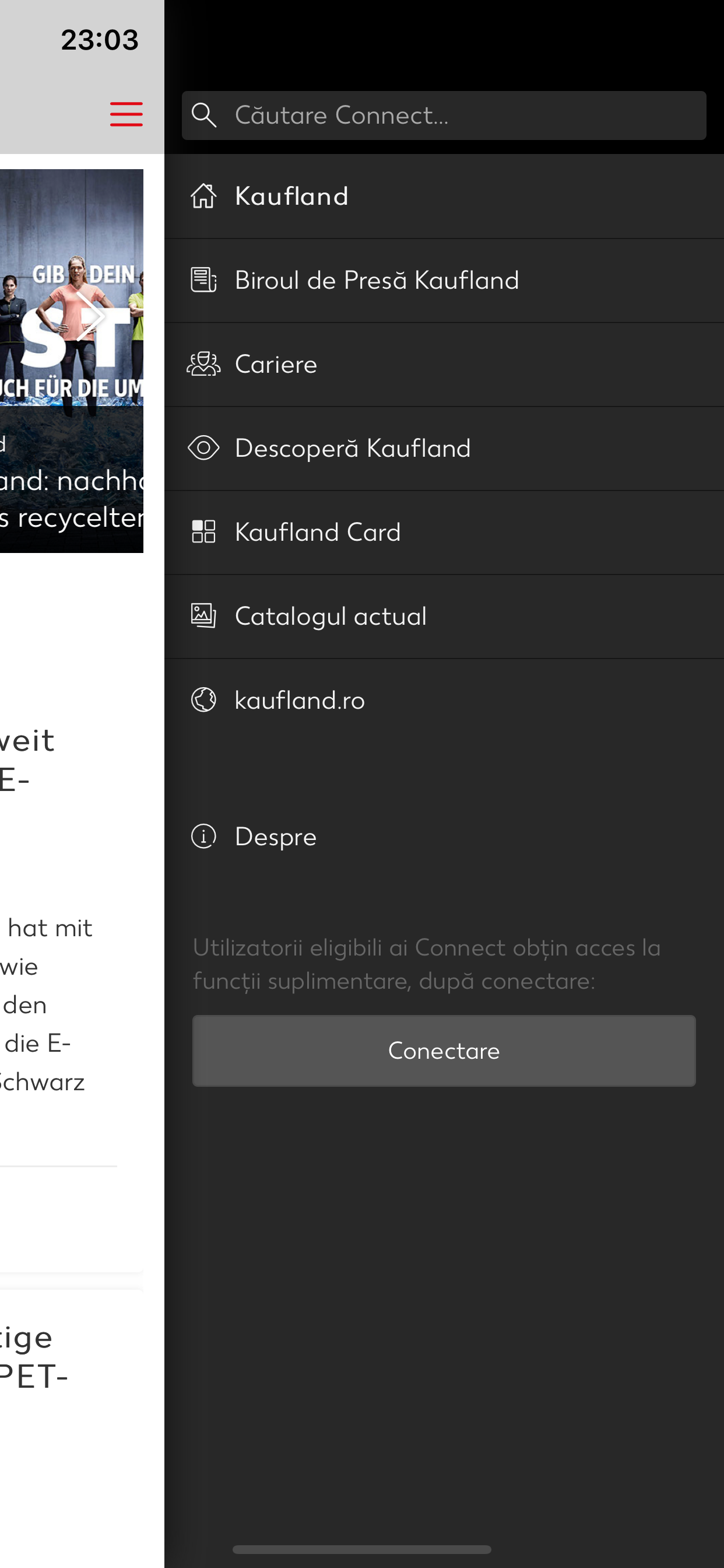724x1568 pixels.
Task: Open the Kaufland home menu entry
Action: coord(444,196)
